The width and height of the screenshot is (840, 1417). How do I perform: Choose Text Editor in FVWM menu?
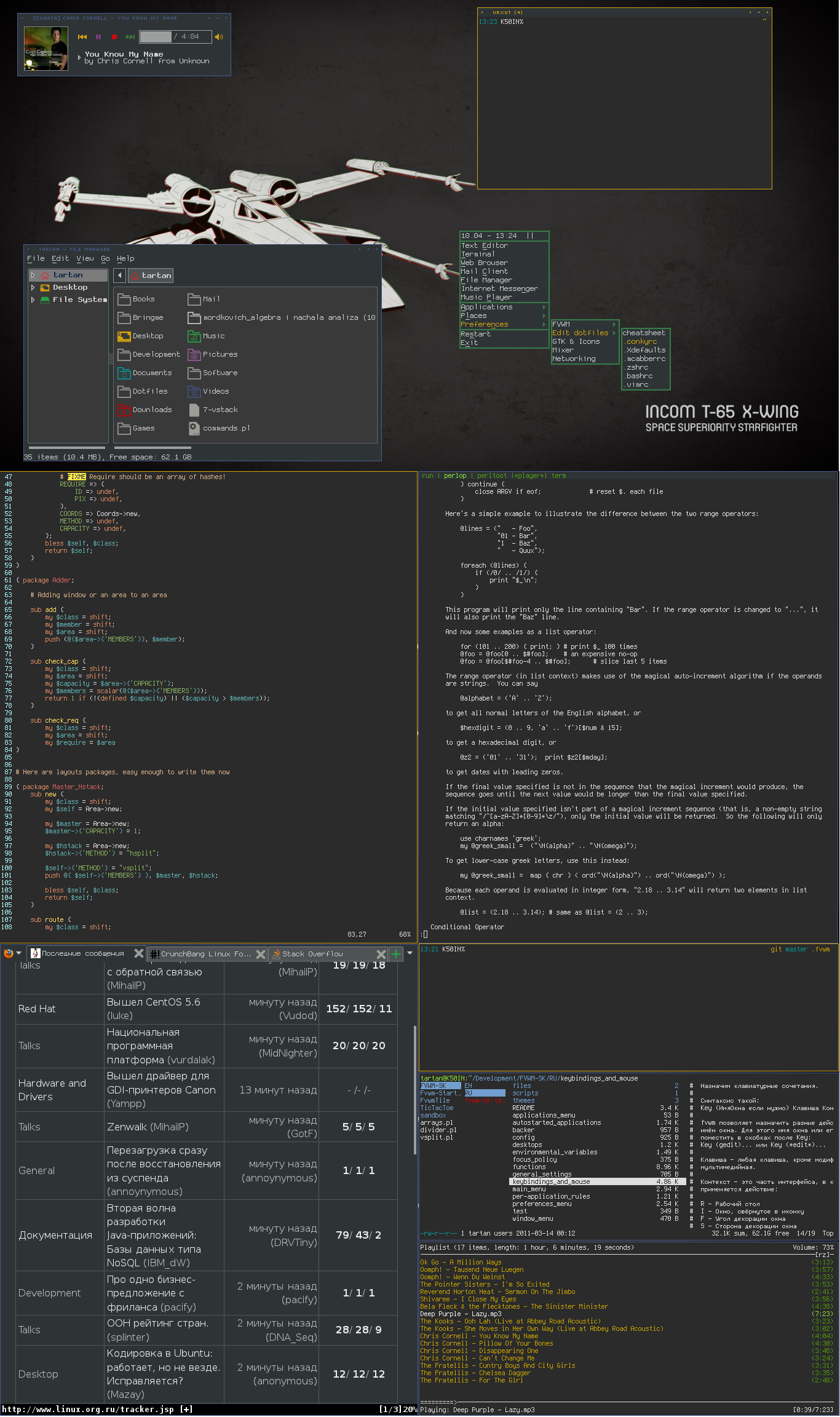pyautogui.click(x=504, y=246)
